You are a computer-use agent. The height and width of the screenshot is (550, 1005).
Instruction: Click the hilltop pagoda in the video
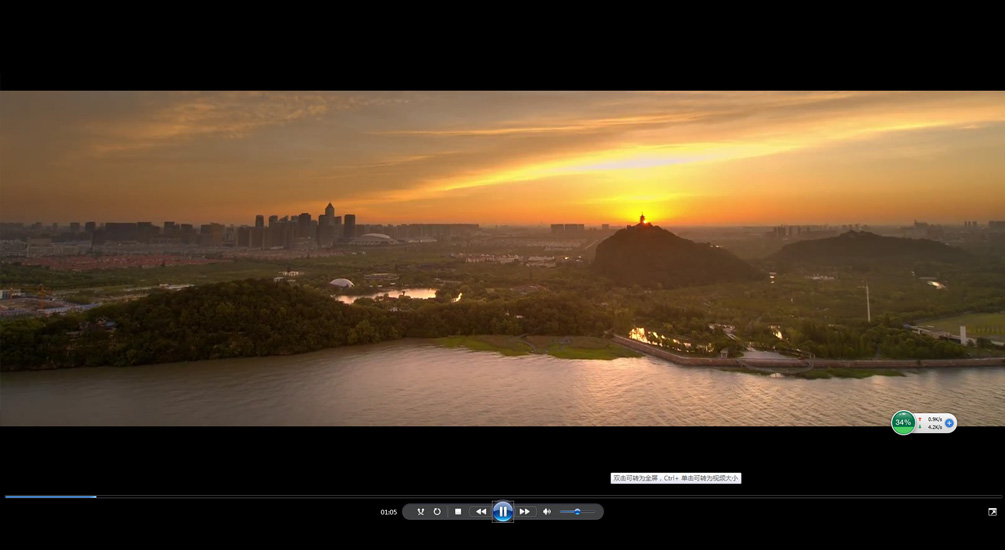click(642, 218)
